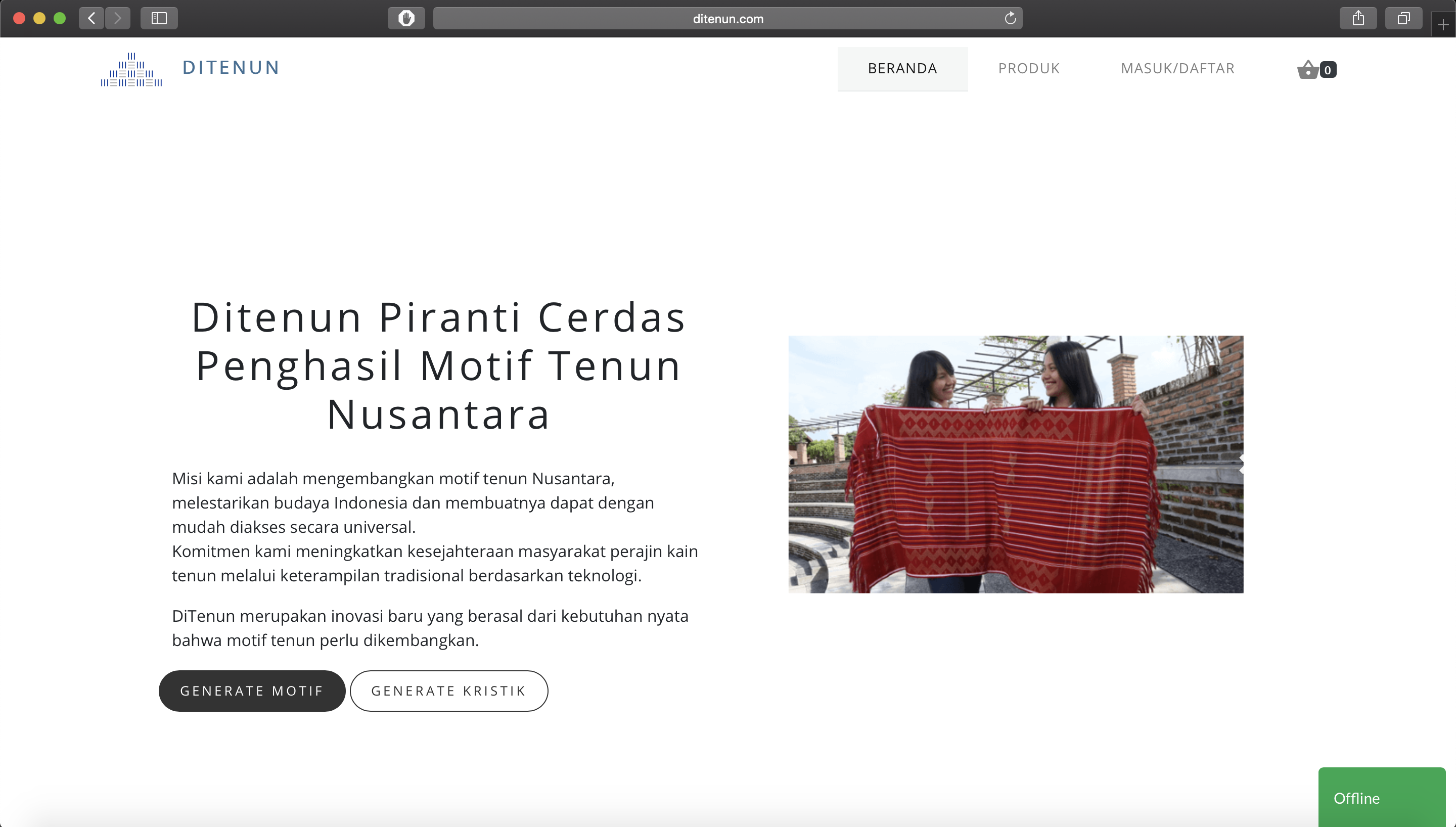
Task: Toggle the Safari sidebar button
Action: tap(159, 18)
